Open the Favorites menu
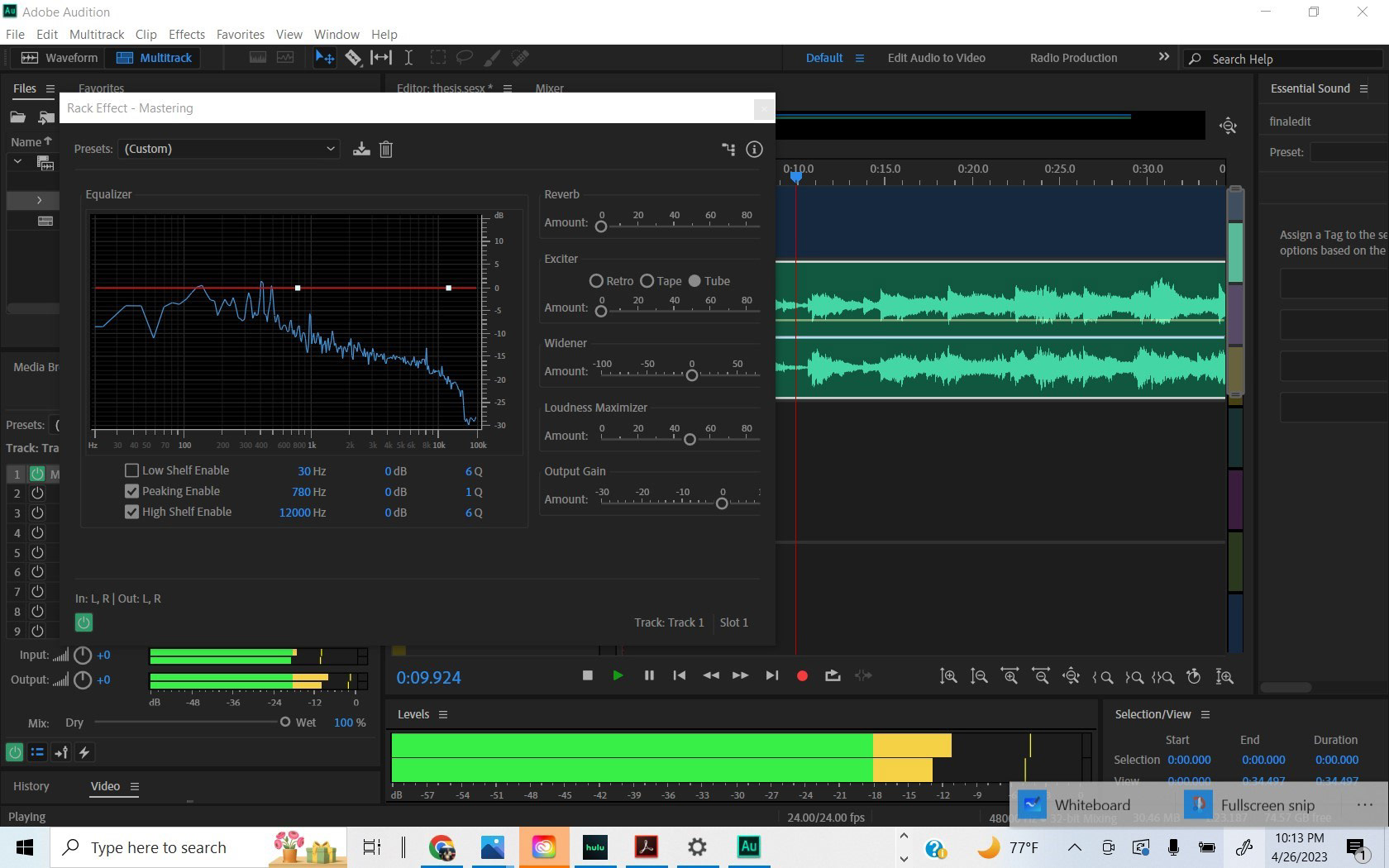 (241, 34)
